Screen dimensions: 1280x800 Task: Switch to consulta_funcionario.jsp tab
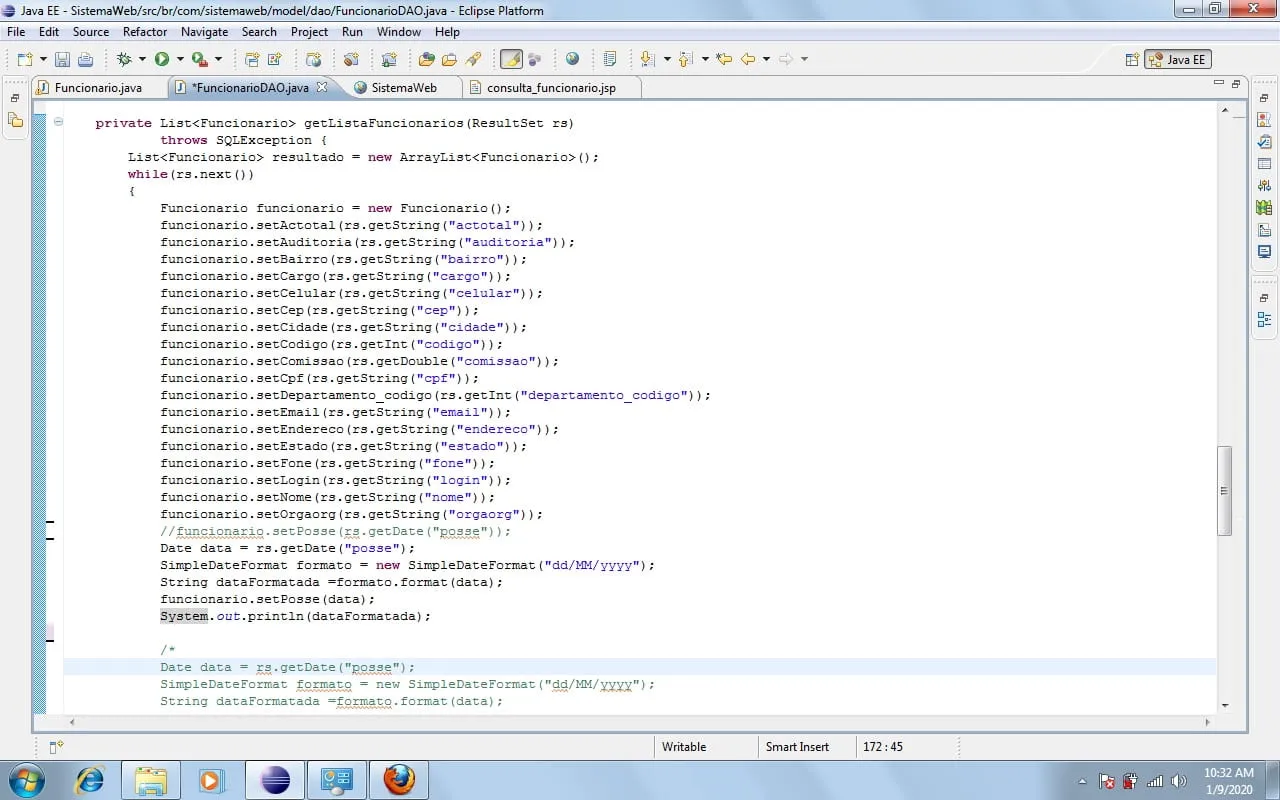click(551, 88)
